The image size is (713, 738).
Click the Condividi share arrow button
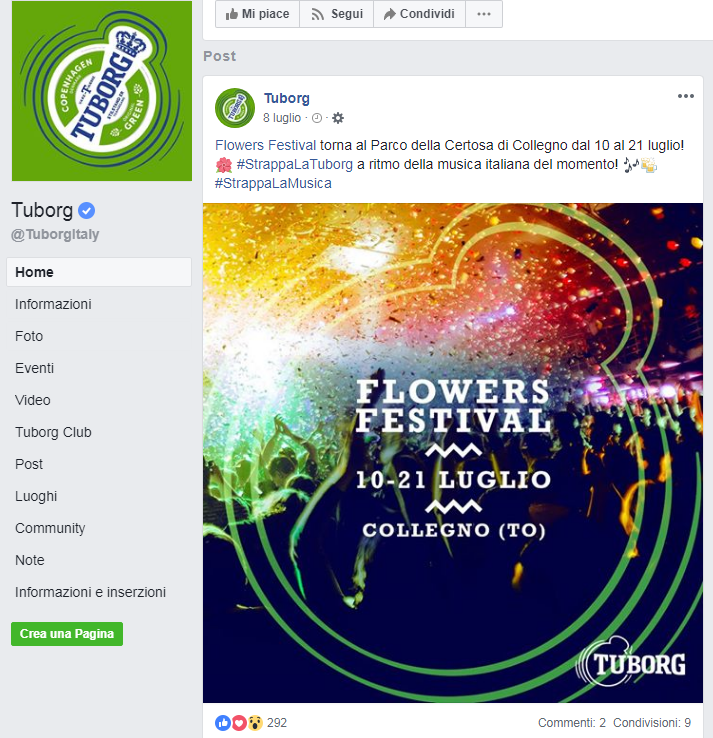click(419, 14)
